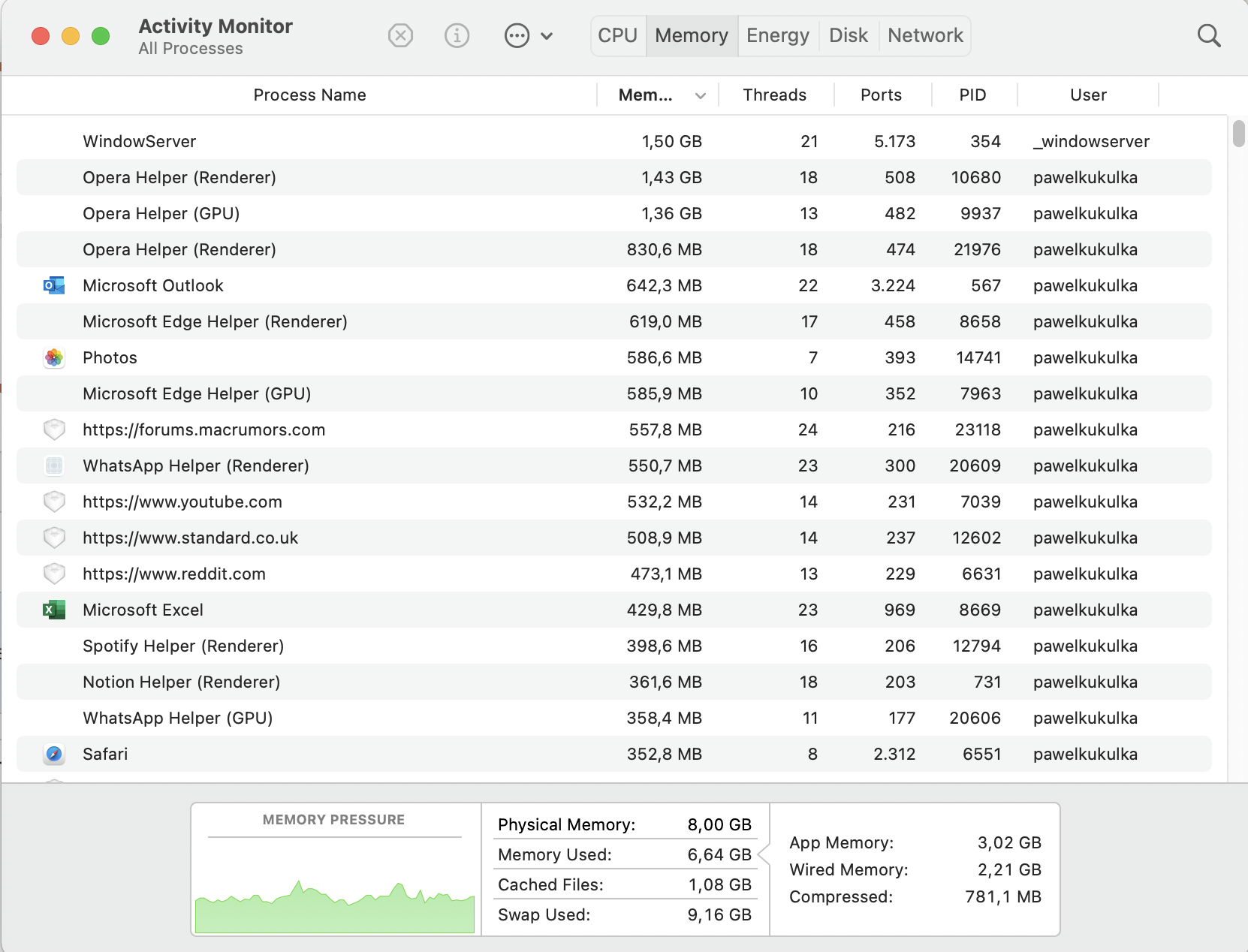
Task: Switch to the Energy tab
Action: [778, 35]
